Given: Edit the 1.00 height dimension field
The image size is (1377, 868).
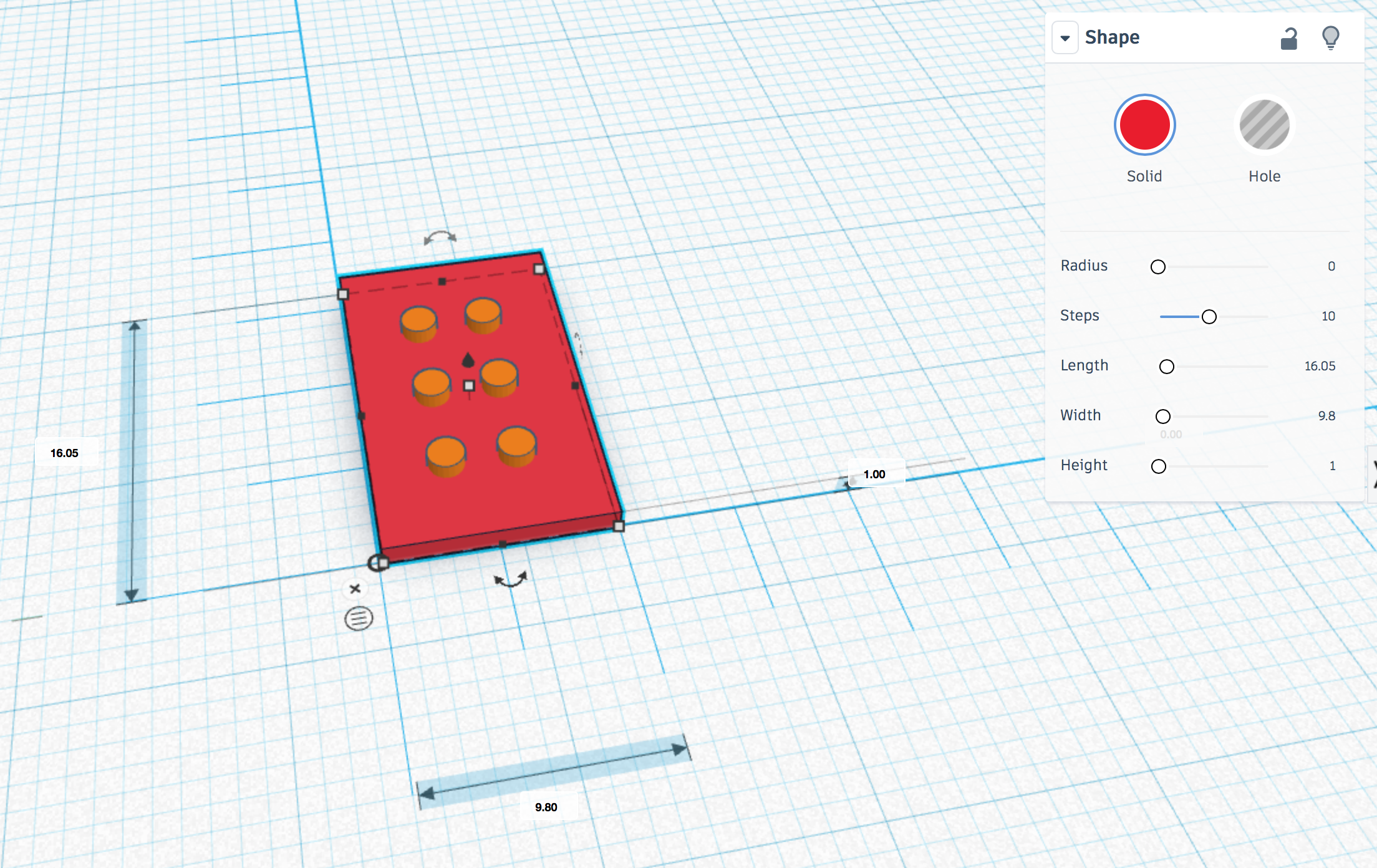Looking at the screenshot, I should 873,473.
